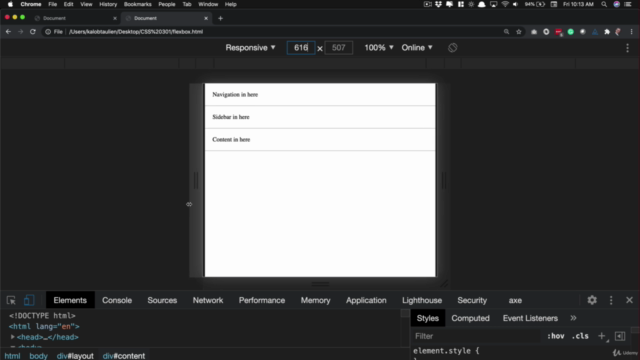Select body in the breadcrumb bar
Screen dimensions: 640x360
click(38, 356)
